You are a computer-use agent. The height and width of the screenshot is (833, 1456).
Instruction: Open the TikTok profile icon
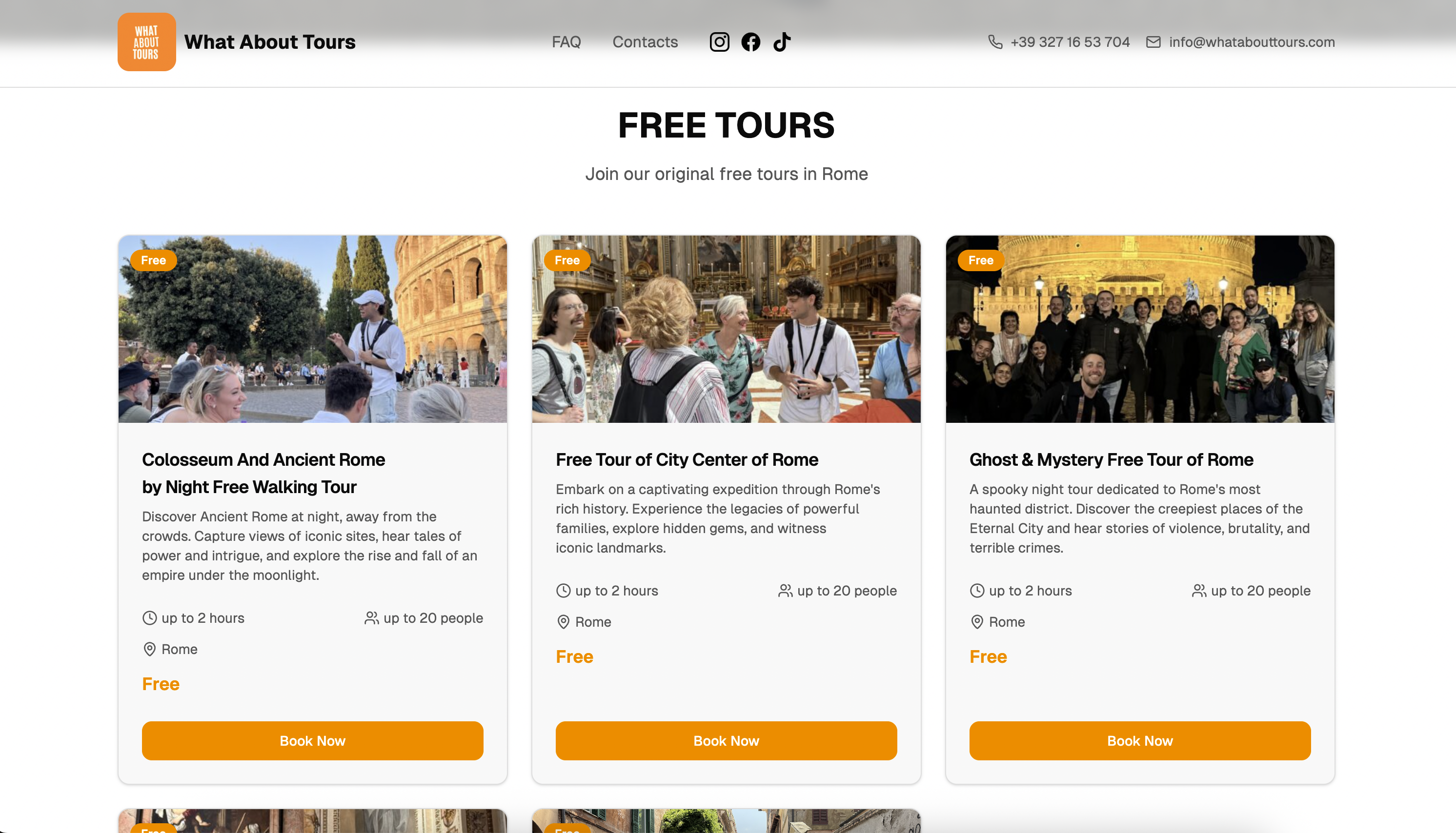point(782,42)
